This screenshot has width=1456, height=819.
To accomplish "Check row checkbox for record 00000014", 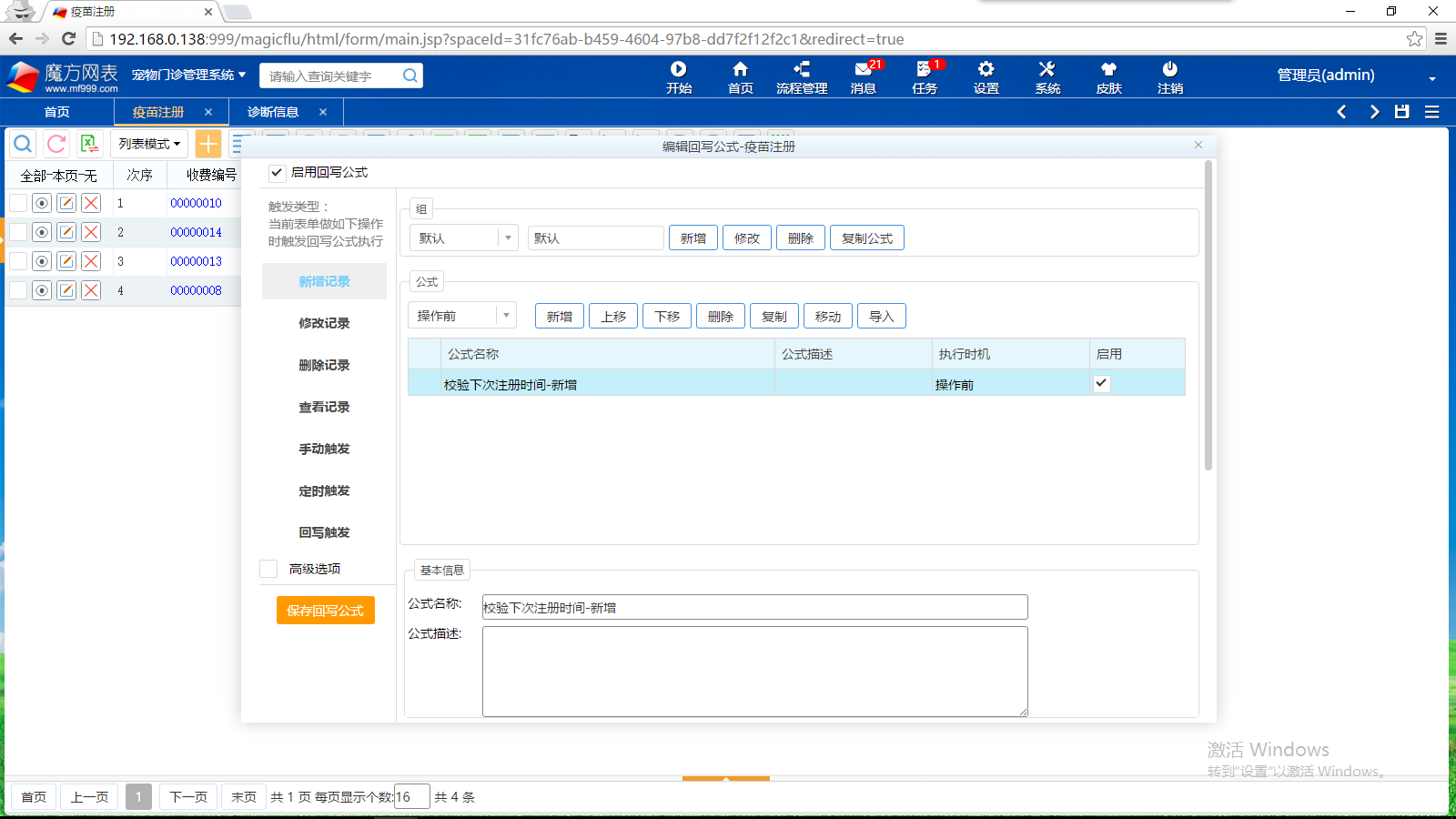I will coord(18,232).
